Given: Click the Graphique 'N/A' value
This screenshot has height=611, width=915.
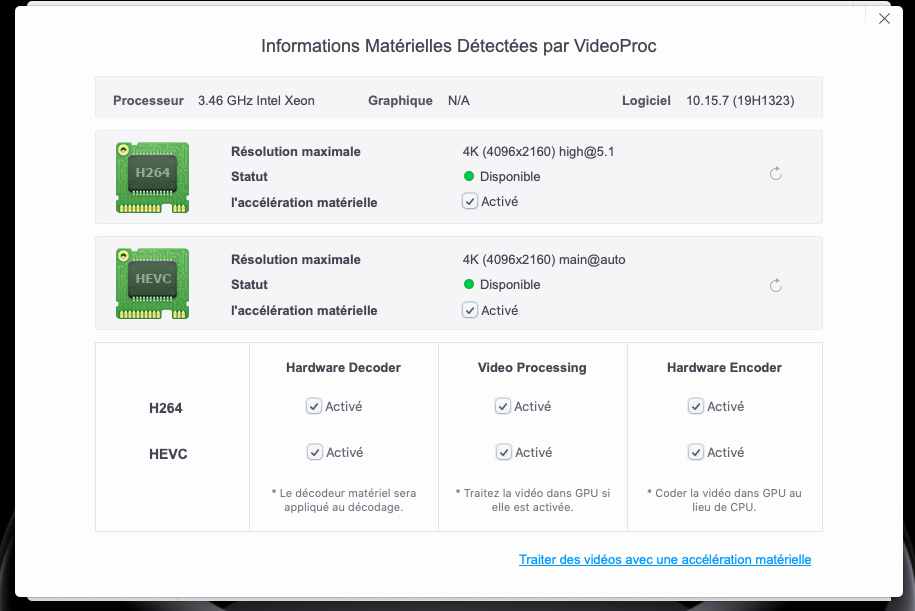Looking at the screenshot, I should click(x=459, y=100).
